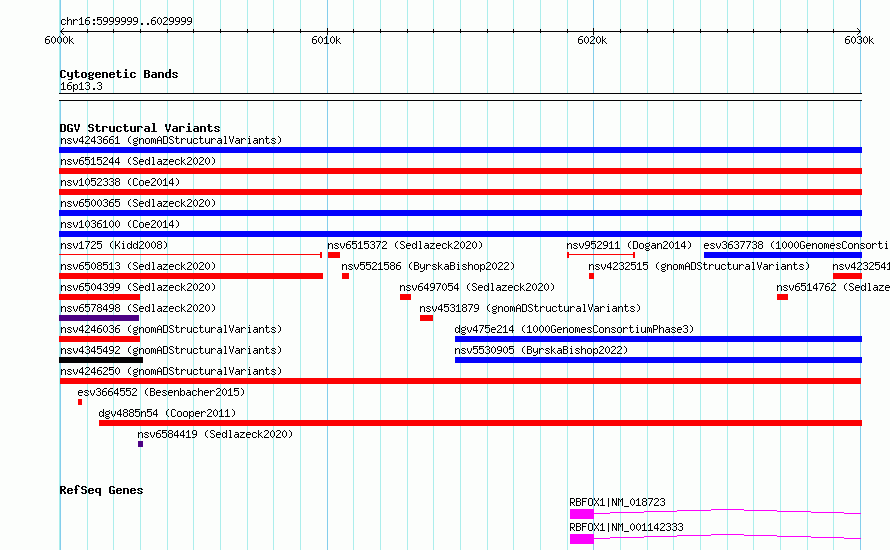
Task: Click the nsv6514762 variant label
Action: [x=833, y=287]
